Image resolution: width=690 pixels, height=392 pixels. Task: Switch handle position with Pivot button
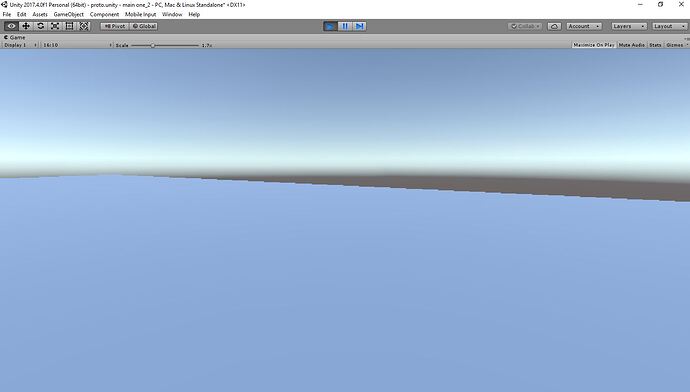pyautogui.click(x=115, y=26)
